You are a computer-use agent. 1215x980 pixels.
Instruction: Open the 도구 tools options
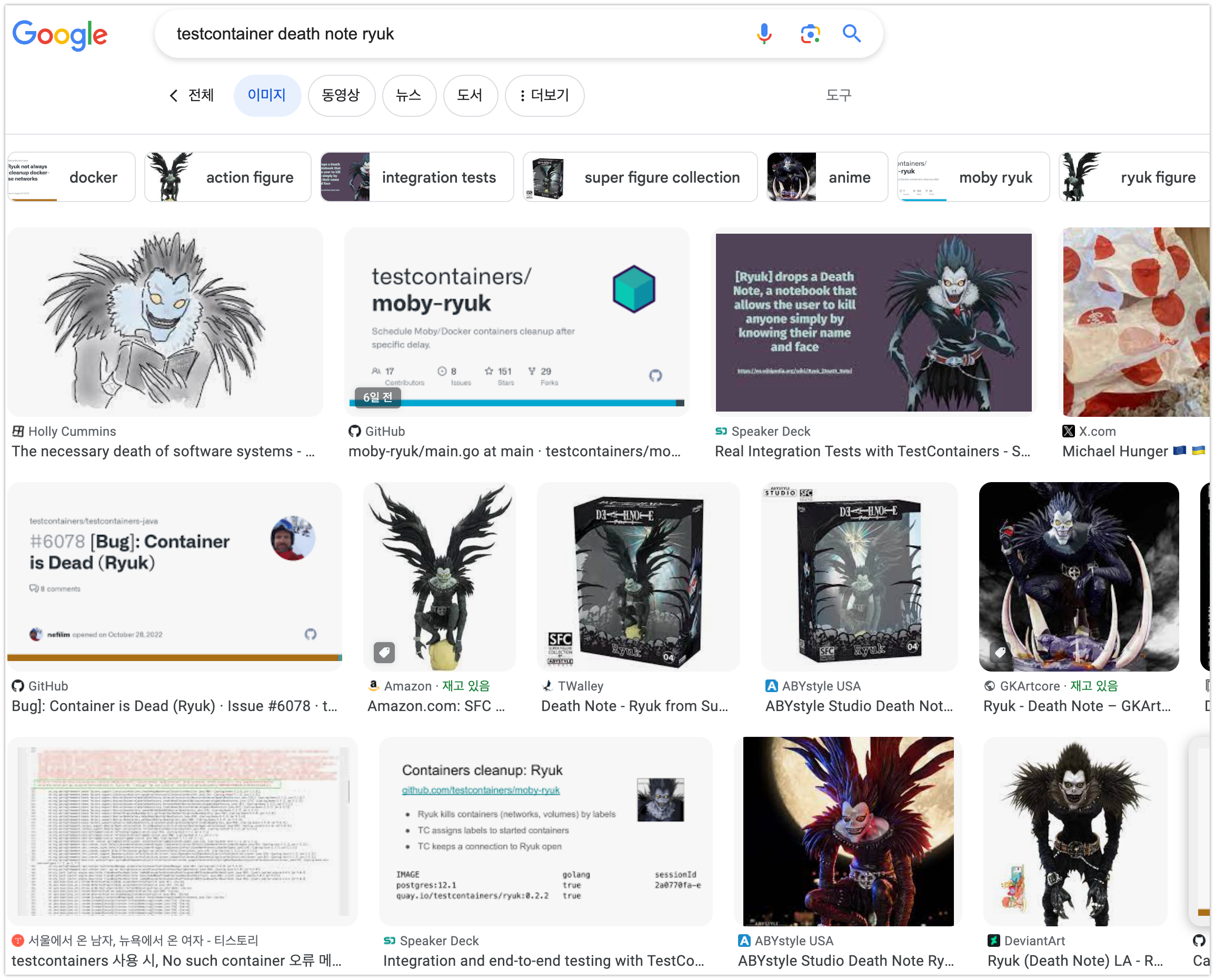pyautogui.click(x=838, y=95)
